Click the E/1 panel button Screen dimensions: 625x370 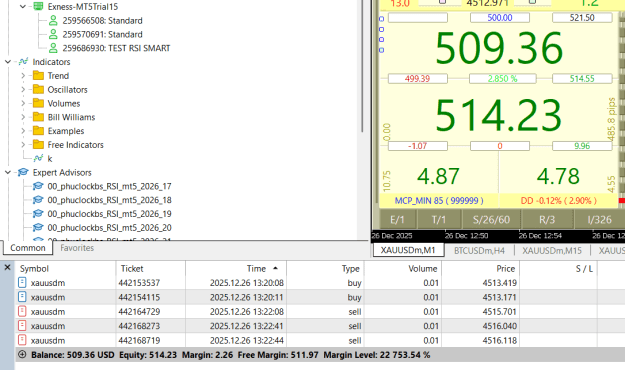point(397,220)
